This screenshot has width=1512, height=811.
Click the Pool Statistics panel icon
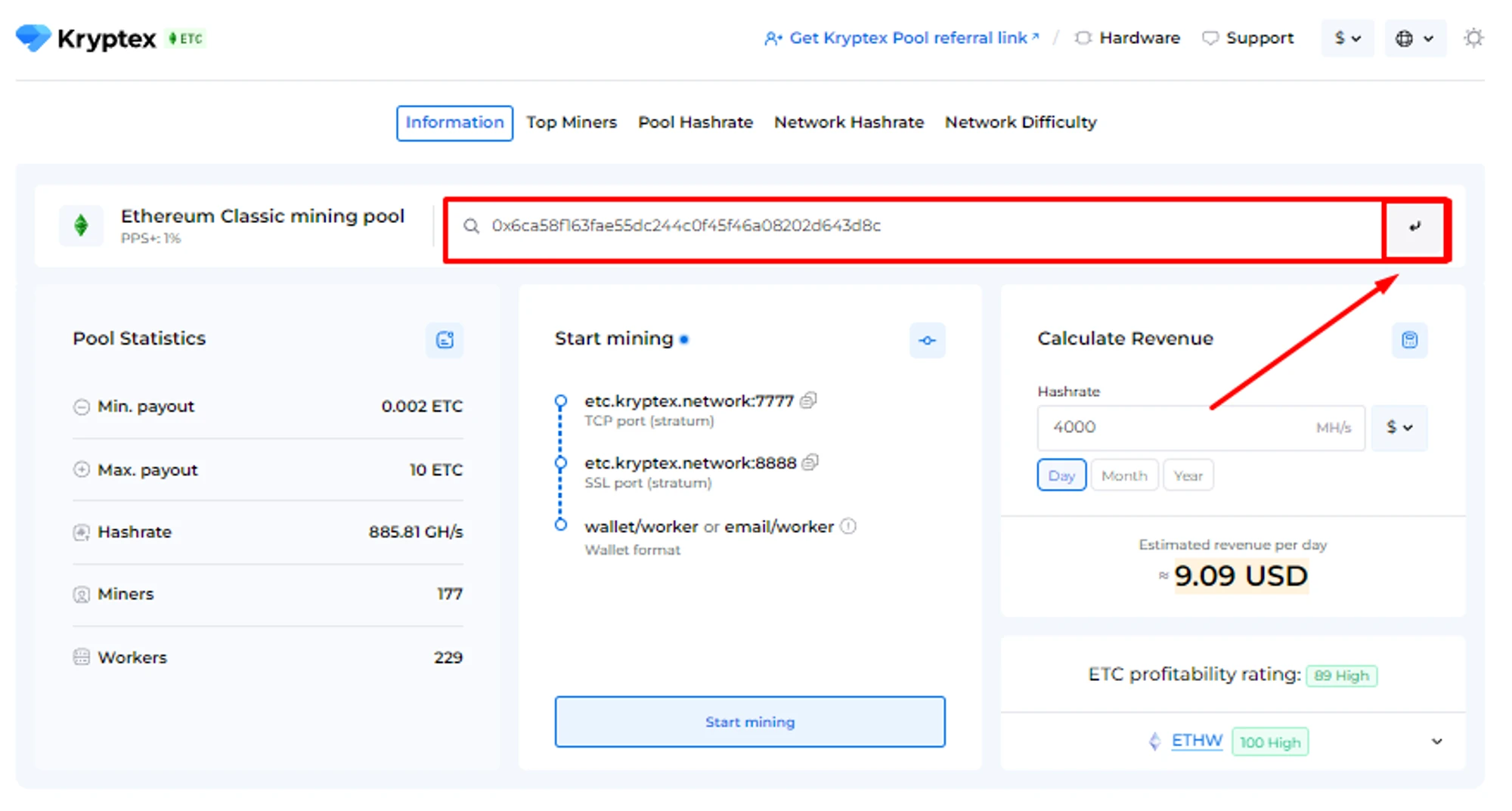[445, 340]
